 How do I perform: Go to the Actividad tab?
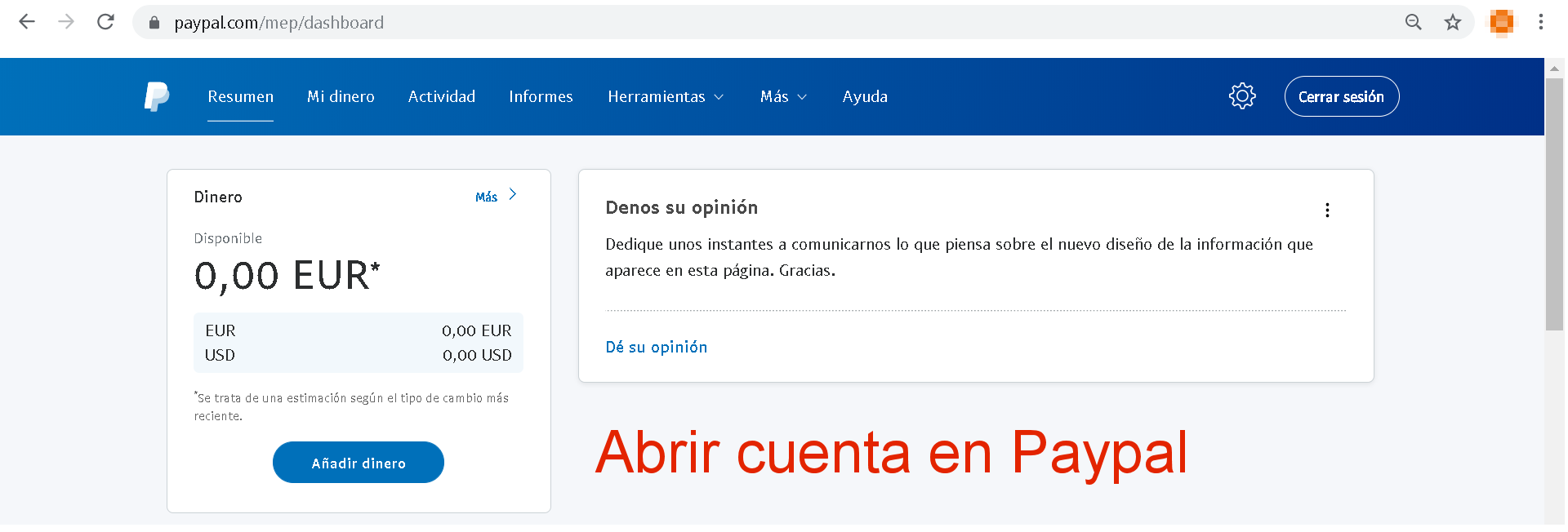point(442,96)
